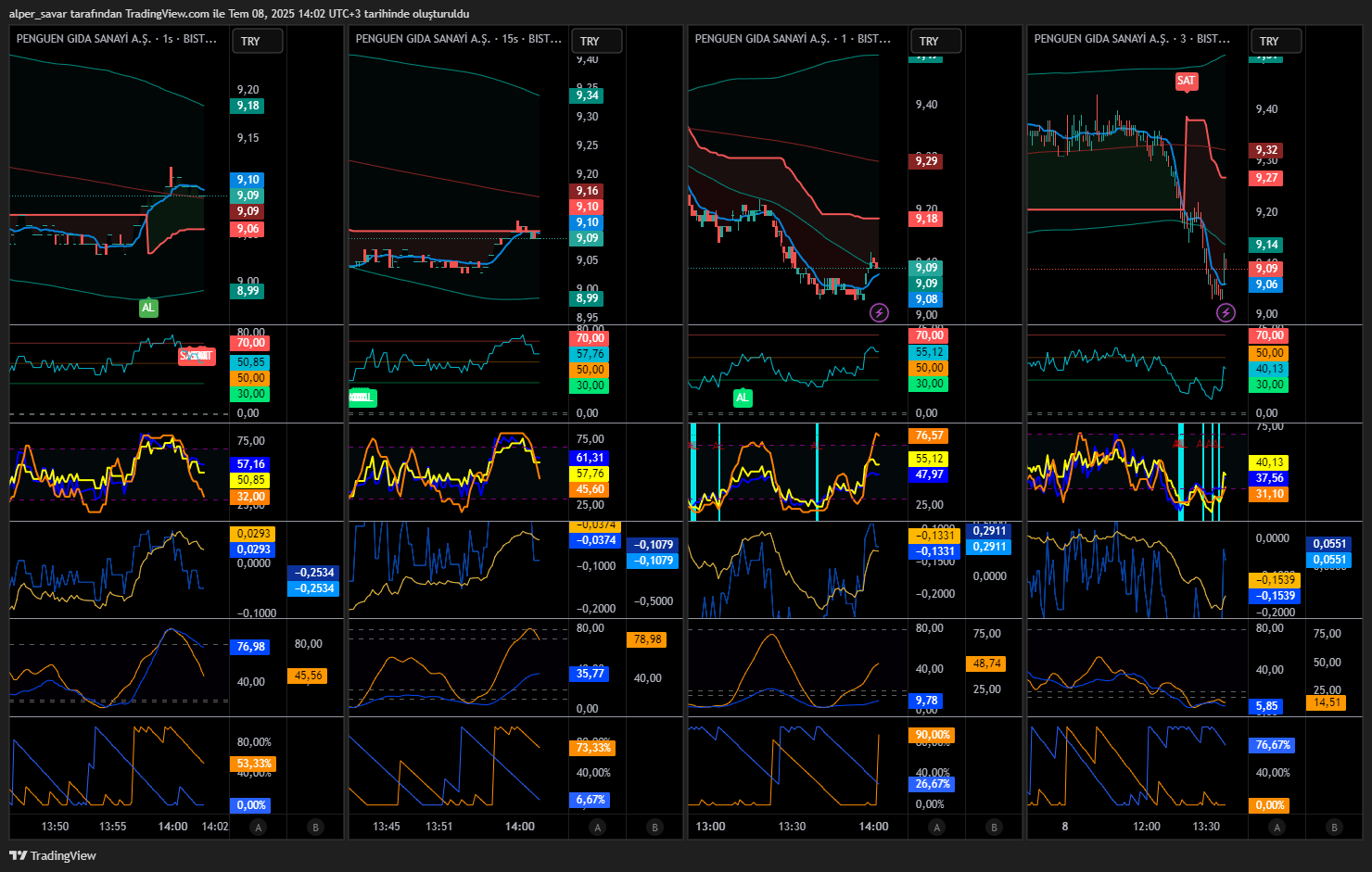Click the orange 48,74 value in the 1-minute chart
Viewport: 1372px width, 872px height.
click(x=986, y=663)
